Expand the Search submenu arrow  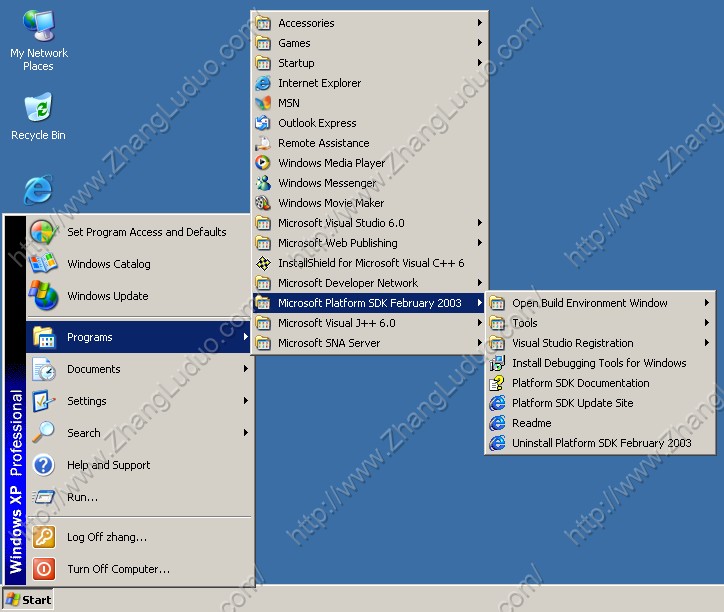pos(246,432)
